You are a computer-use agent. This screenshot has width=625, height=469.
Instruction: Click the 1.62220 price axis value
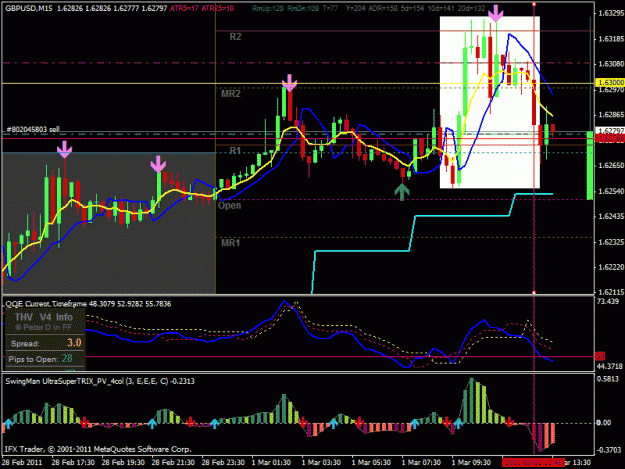(x=611, y=267)
